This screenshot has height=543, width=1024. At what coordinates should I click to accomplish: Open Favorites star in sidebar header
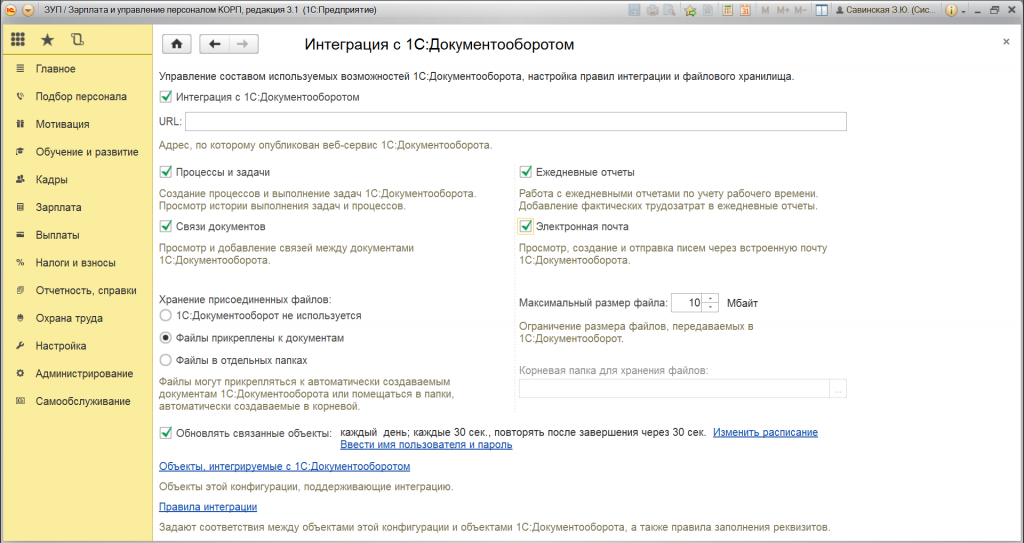pyautogui.click(x=48, y=40)
